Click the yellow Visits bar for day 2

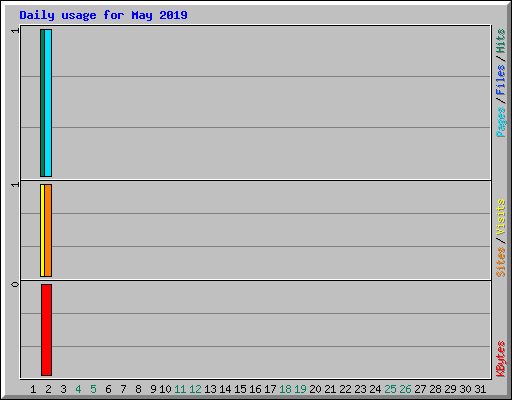click(x=42, y=230)
